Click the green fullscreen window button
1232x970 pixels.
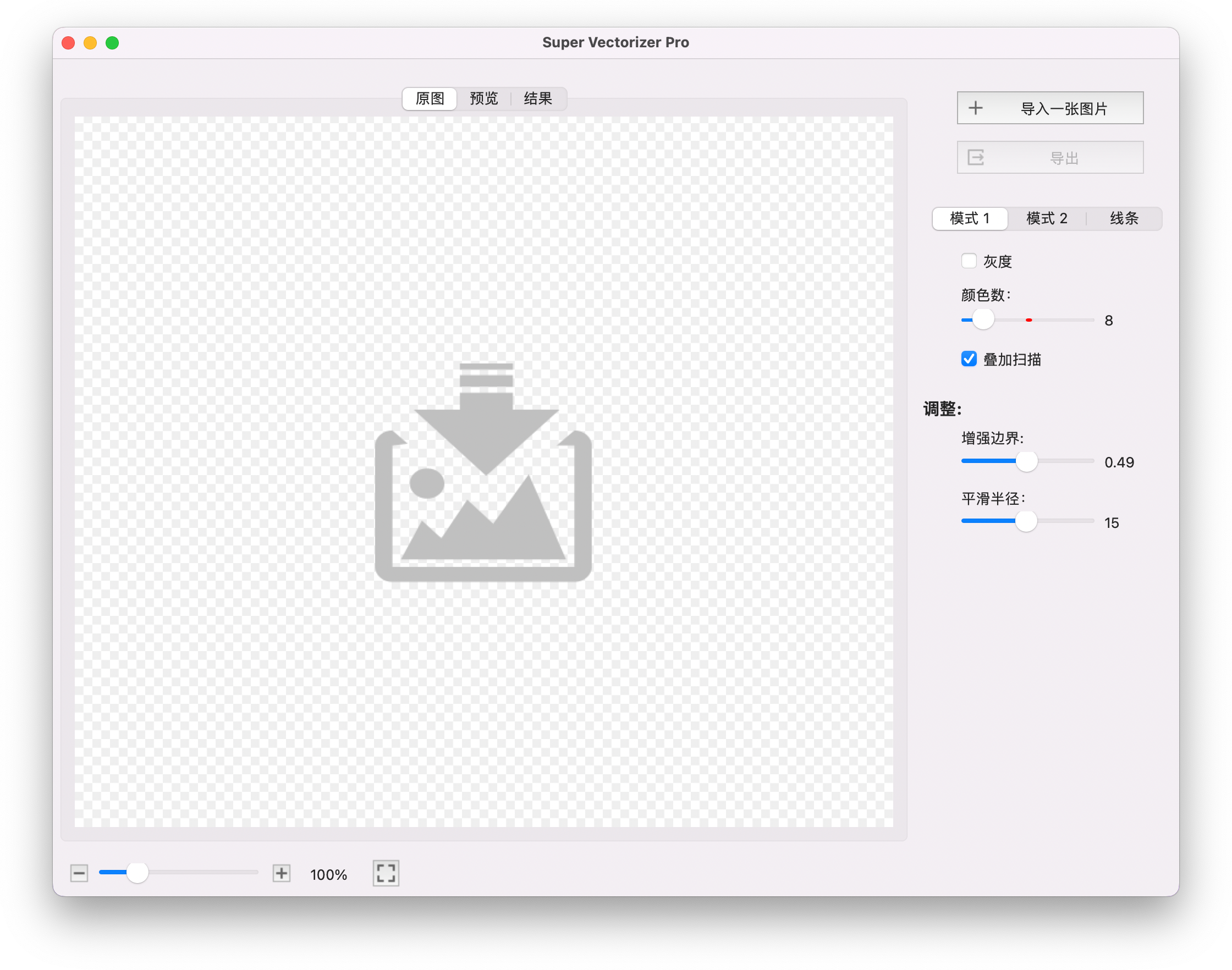coord(112,42)
